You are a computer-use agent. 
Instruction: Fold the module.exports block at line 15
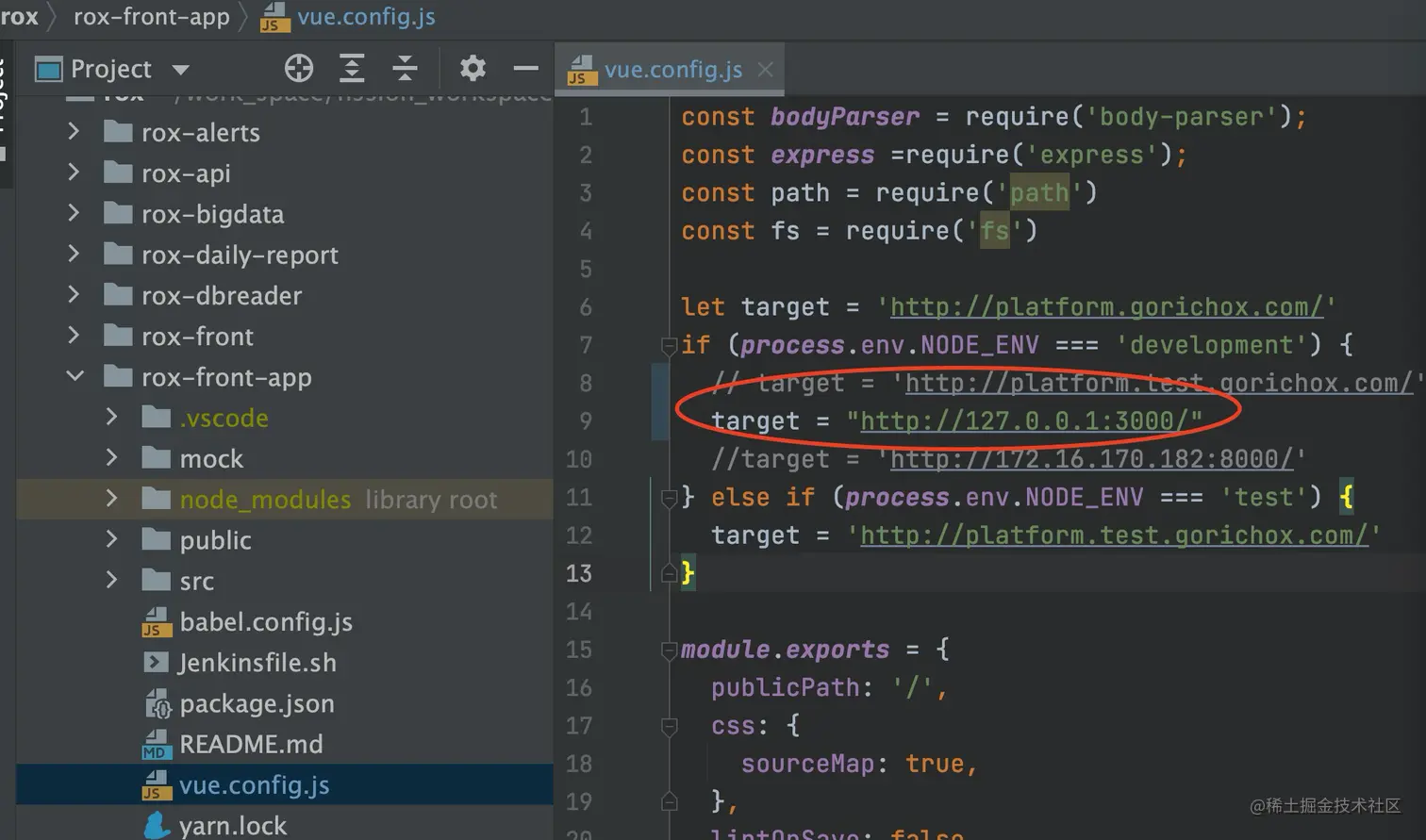[669, 650]
